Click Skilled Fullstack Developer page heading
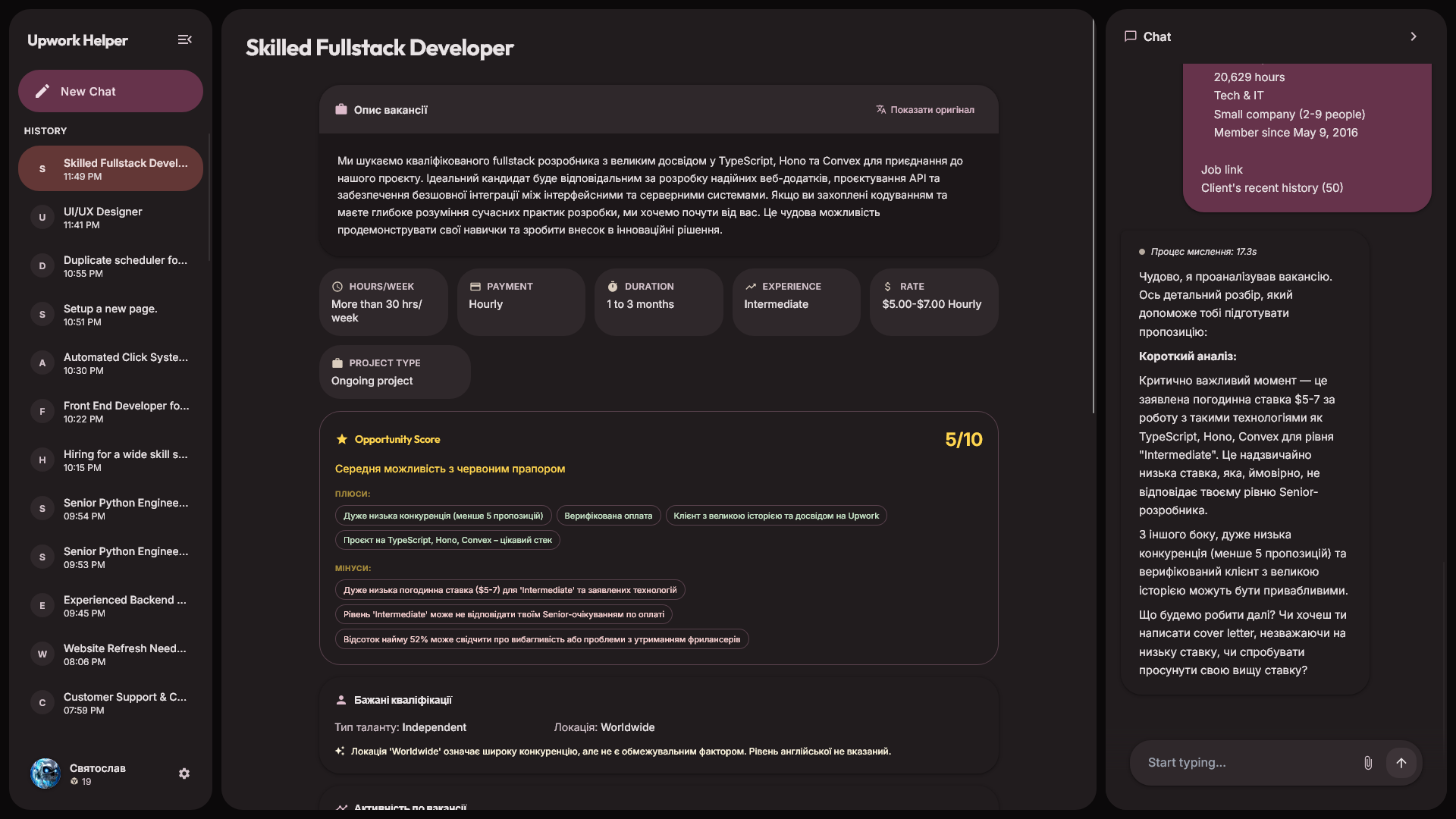Image resolution: width=1456 pixels, height=819 pixels. [379, 48]
